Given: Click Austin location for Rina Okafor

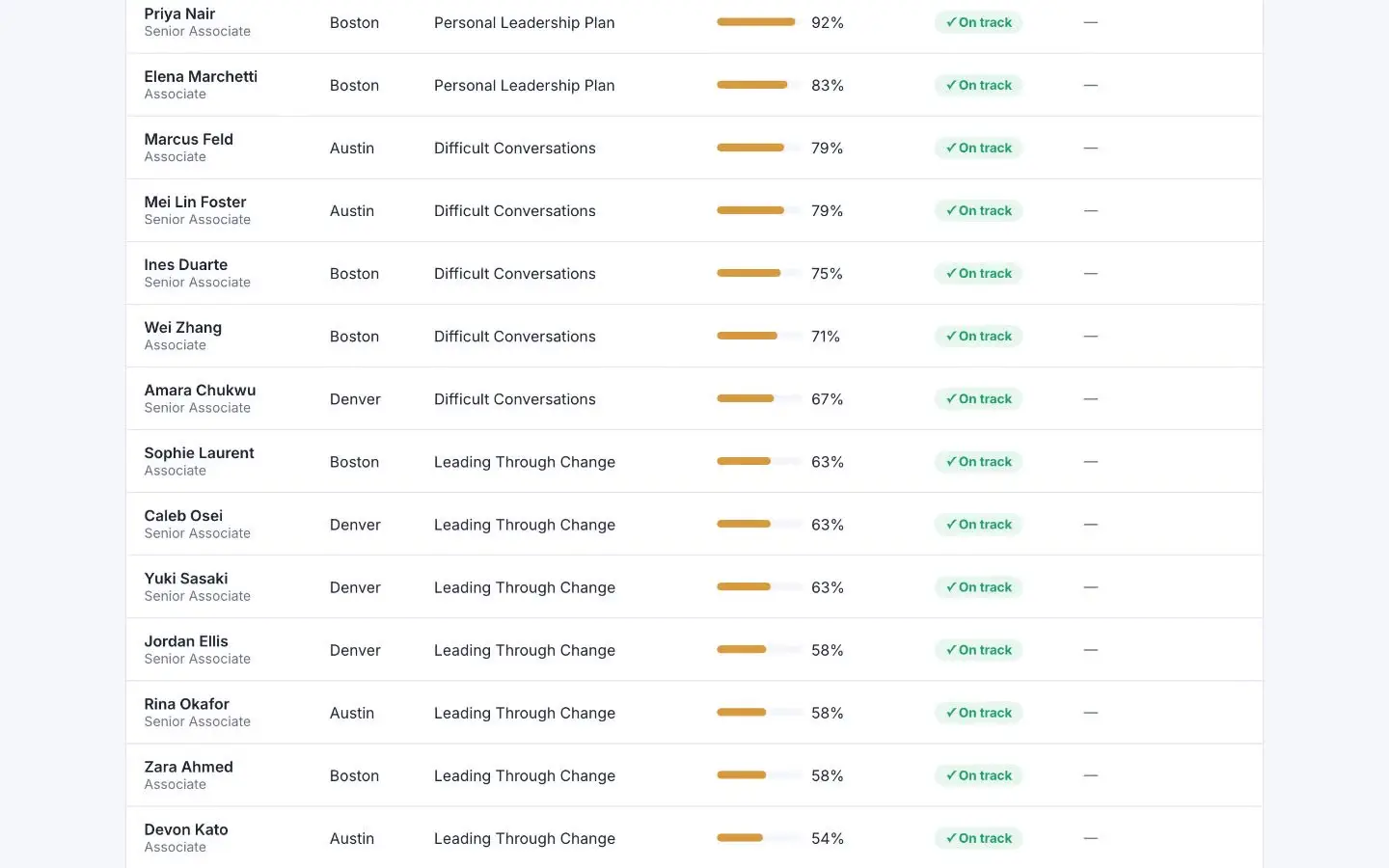Looking at the screenshot, I should click(352, 713).
